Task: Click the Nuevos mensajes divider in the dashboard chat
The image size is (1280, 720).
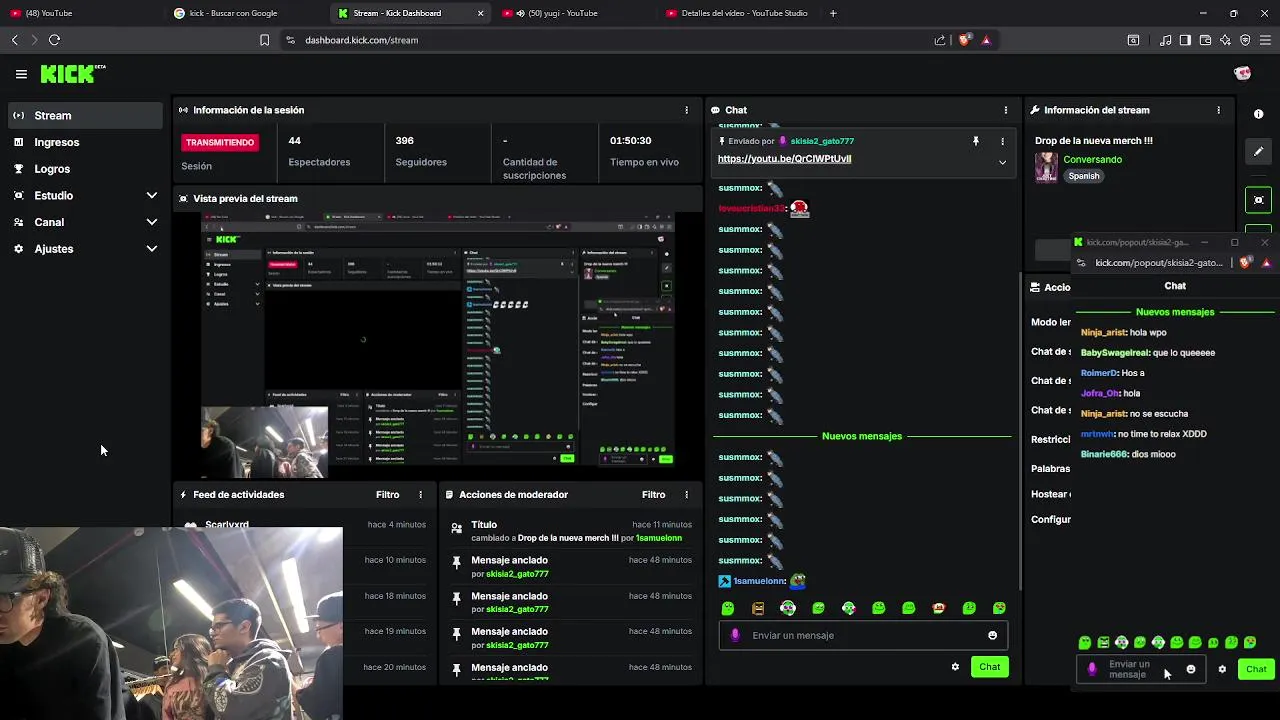Action: [862, 436]
